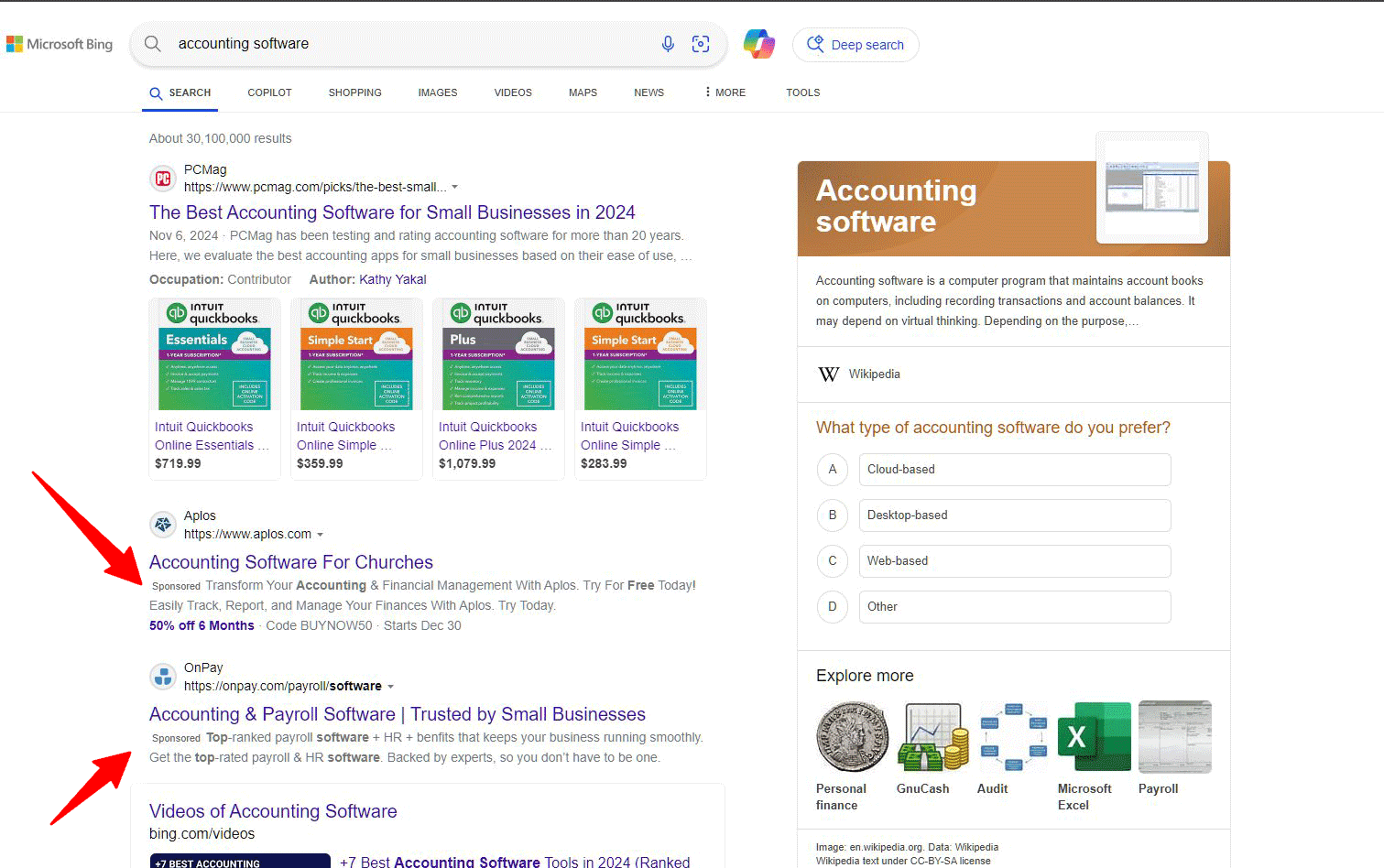Open dropdown arrow beside aplos.com URL

[320, 535]
